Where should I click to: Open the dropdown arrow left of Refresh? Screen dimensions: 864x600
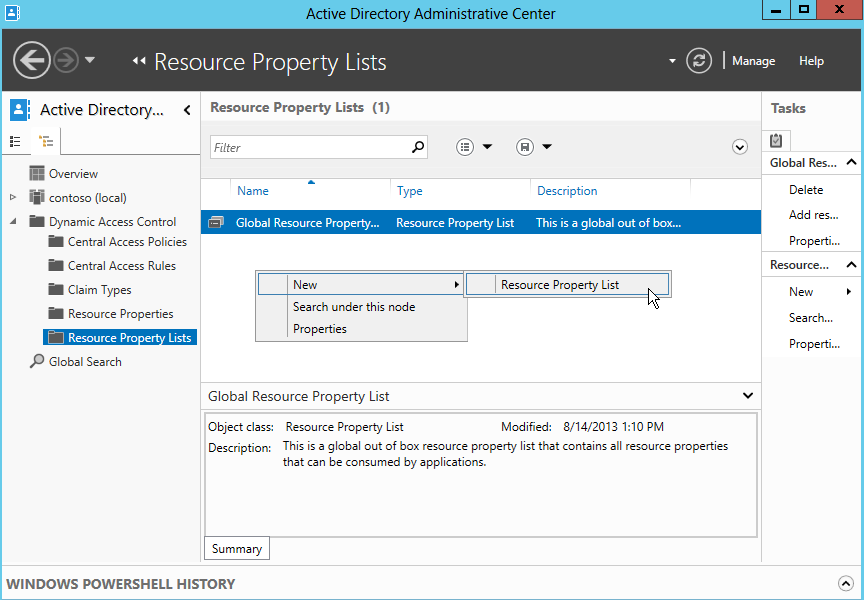(x=672, y=61)
